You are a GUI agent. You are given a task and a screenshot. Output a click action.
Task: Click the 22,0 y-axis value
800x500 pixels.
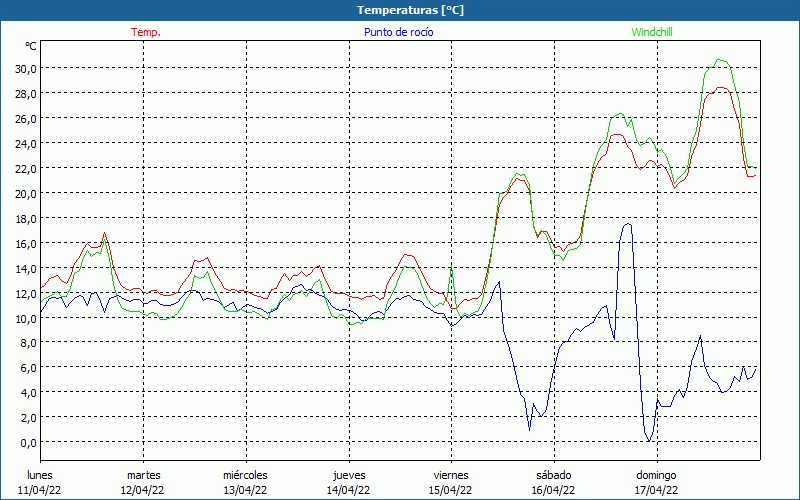click(26, 168)
